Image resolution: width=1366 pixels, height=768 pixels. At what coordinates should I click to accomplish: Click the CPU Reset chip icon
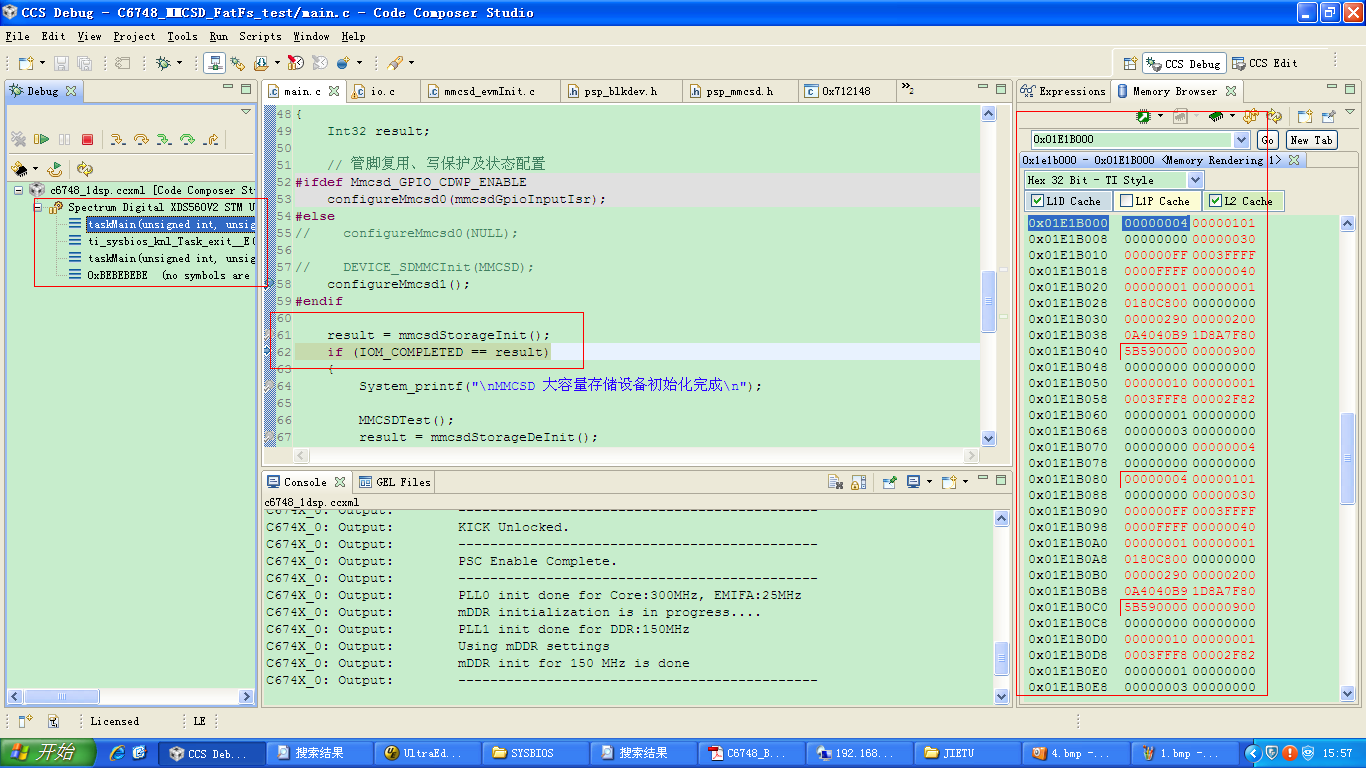coord(19,169)
